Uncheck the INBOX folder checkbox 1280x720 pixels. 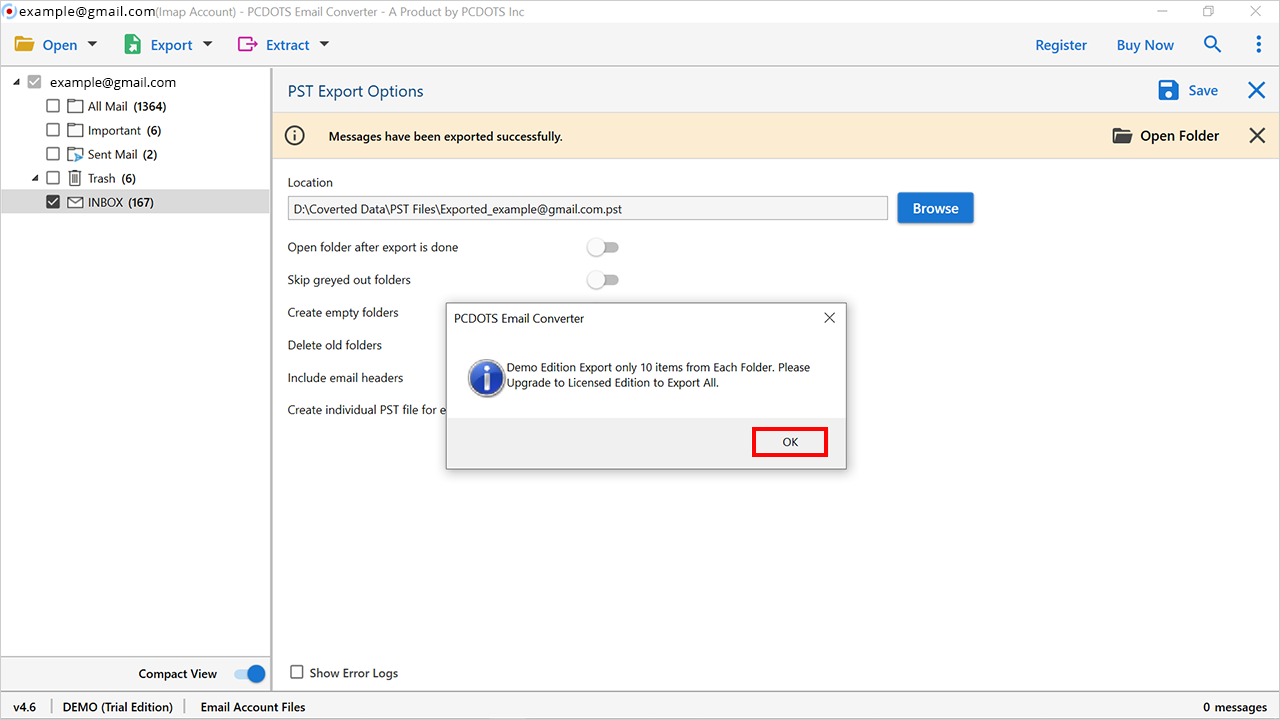pos(53,202)
